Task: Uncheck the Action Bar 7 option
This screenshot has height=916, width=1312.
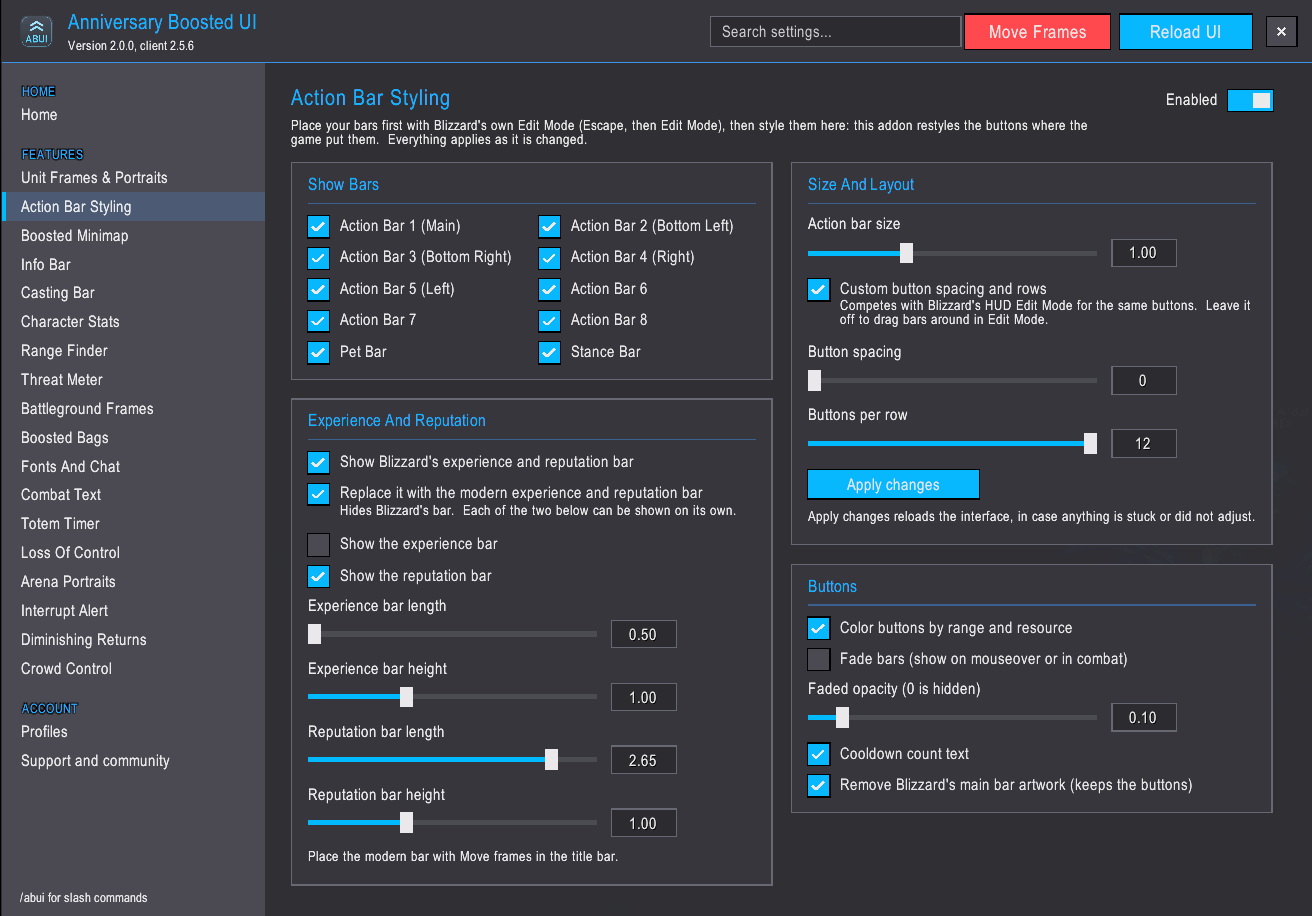Action: click(318, 320)
